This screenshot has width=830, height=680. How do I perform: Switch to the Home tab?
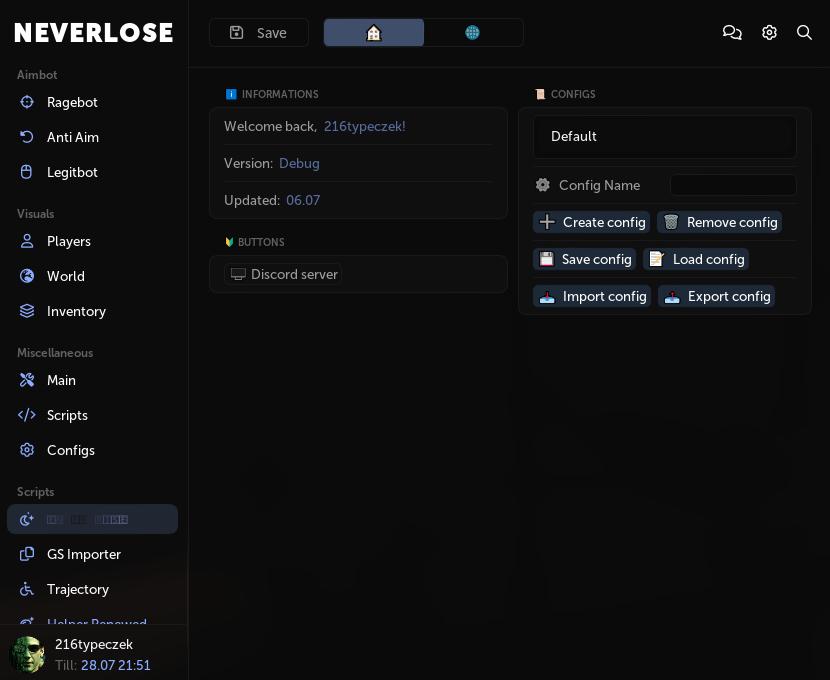tap(374, 32)
